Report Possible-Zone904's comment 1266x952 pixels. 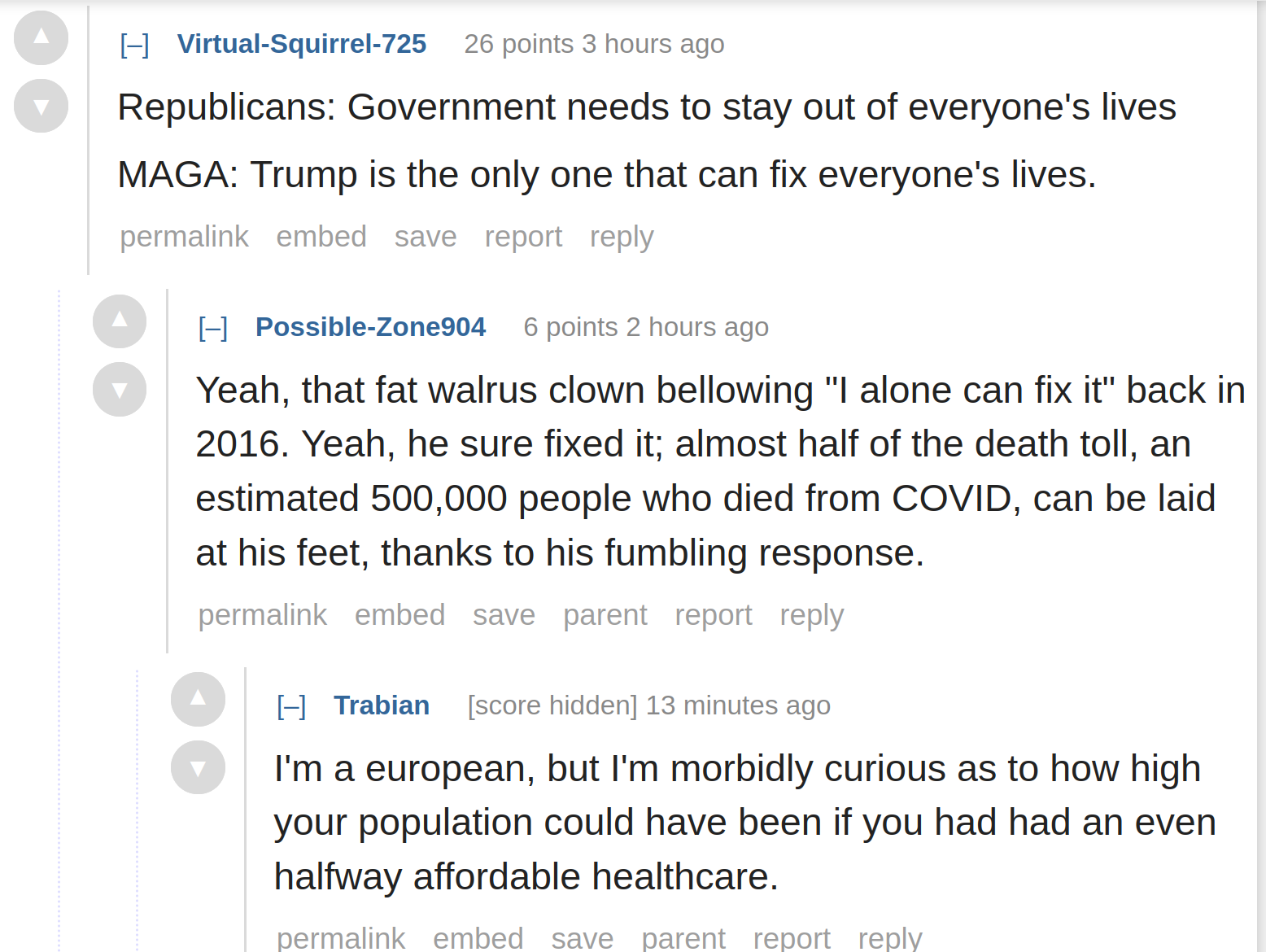(x=714, y=615)
